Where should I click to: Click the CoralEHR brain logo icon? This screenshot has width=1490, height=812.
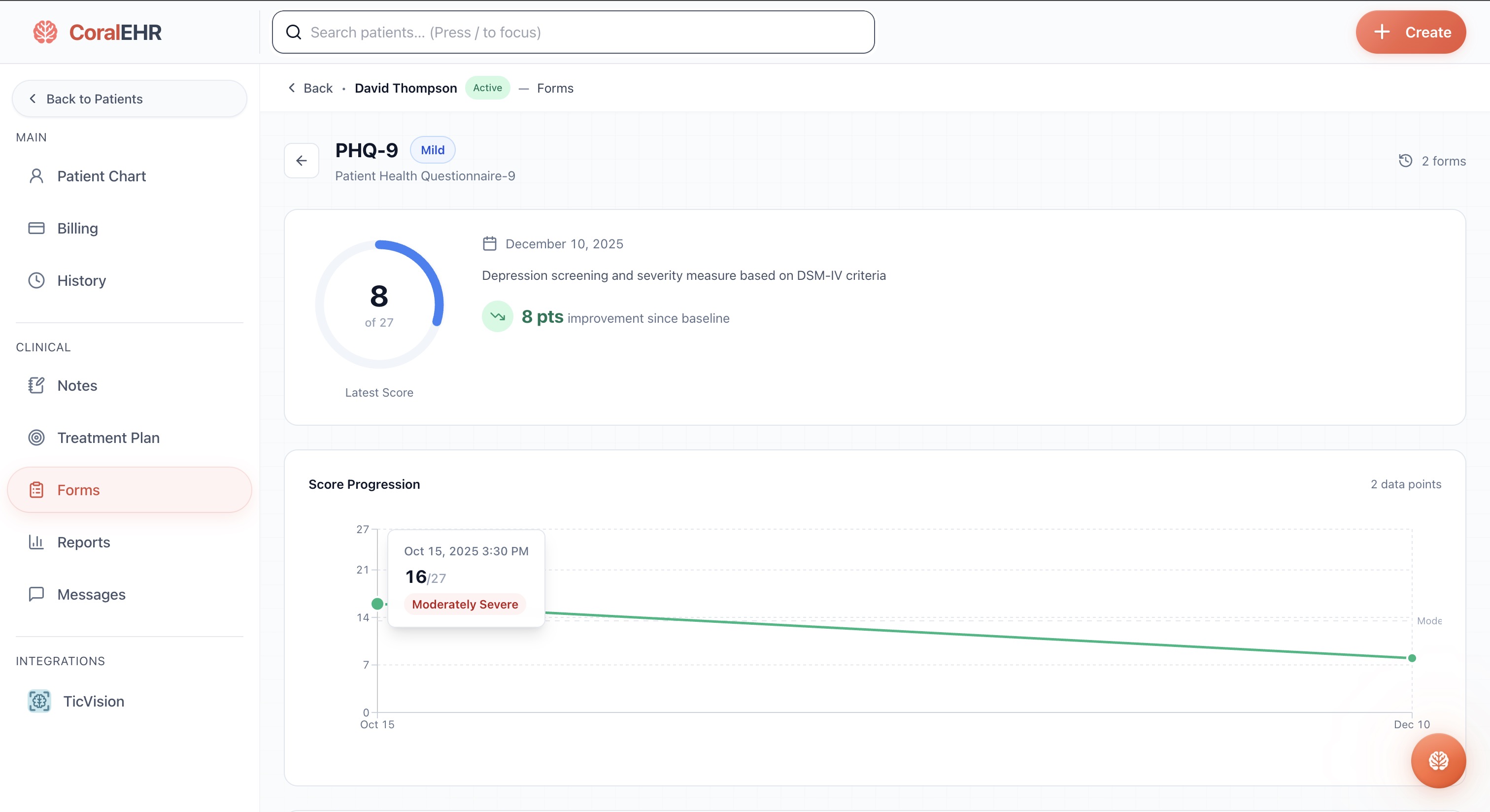point(45,33)
